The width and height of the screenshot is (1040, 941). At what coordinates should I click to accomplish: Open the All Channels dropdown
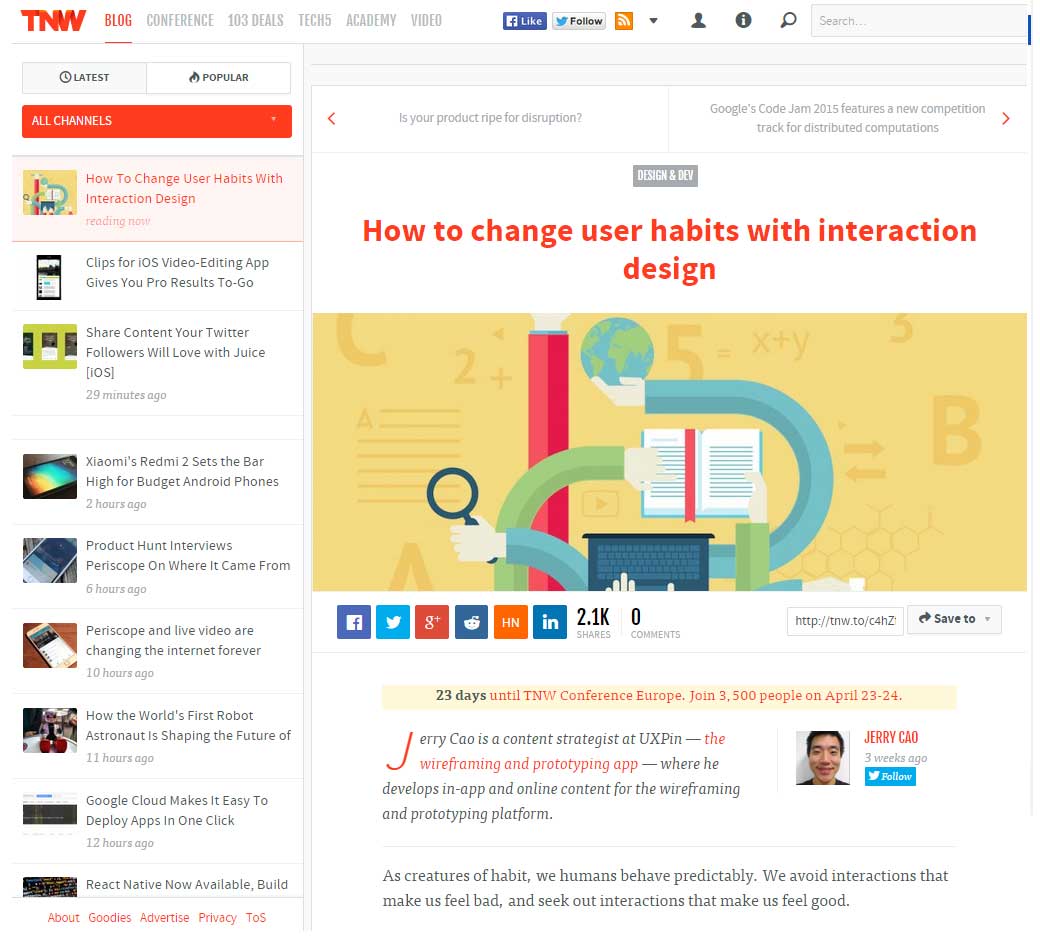(x=156, y=121)
